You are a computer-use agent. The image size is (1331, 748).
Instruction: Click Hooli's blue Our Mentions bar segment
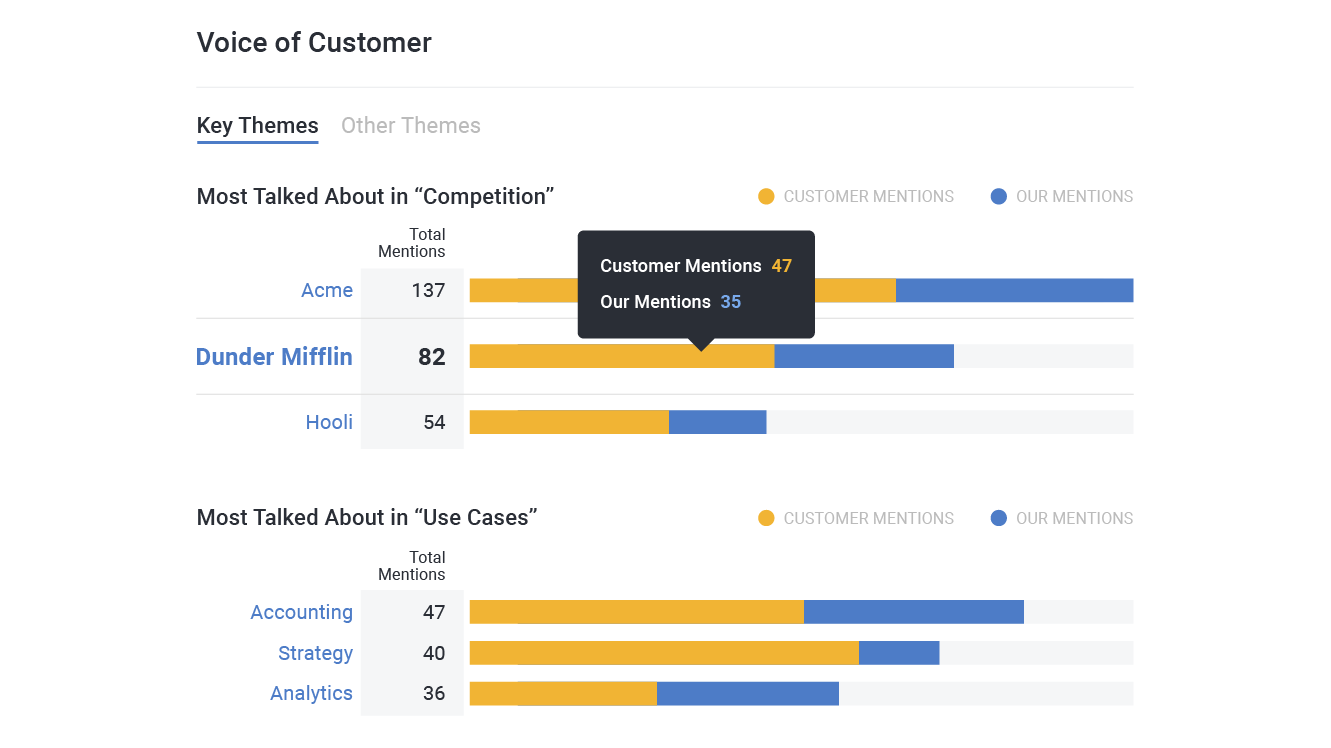pos(717,423)
